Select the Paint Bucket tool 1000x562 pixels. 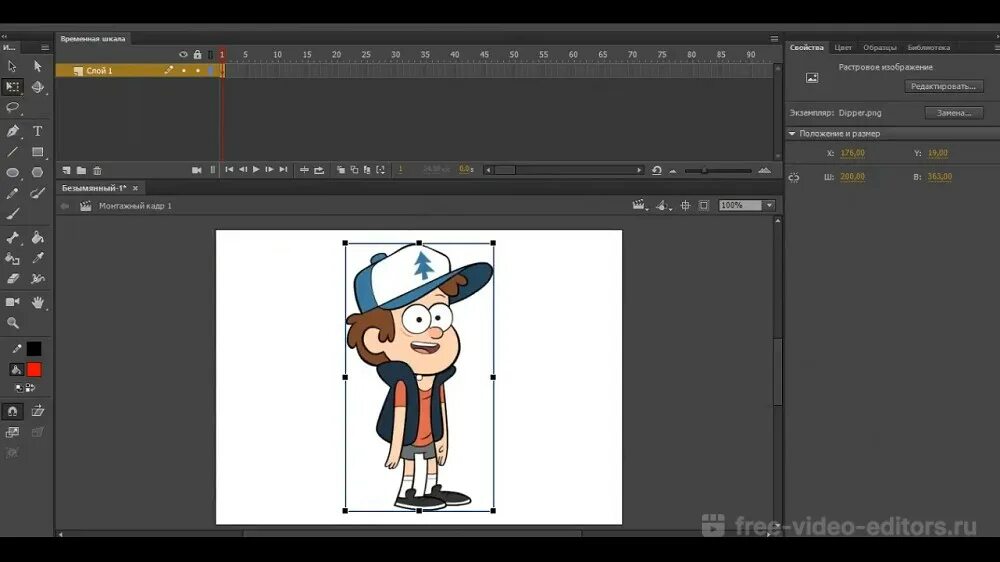pyautogui.click(x=38, y=237)
